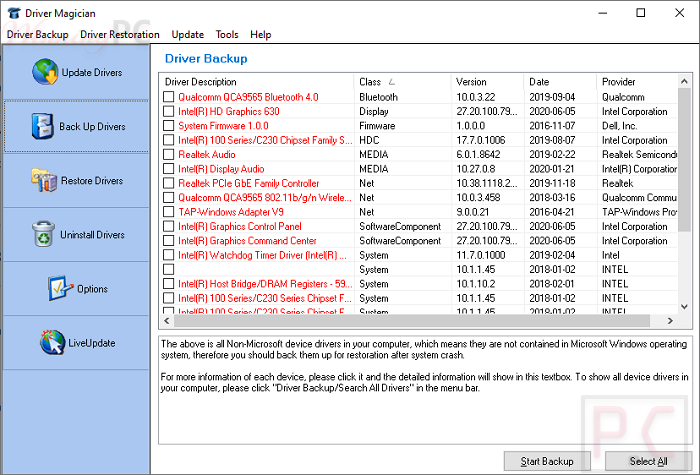
Task: Click the Start Backup button
Action: (547, 461)
